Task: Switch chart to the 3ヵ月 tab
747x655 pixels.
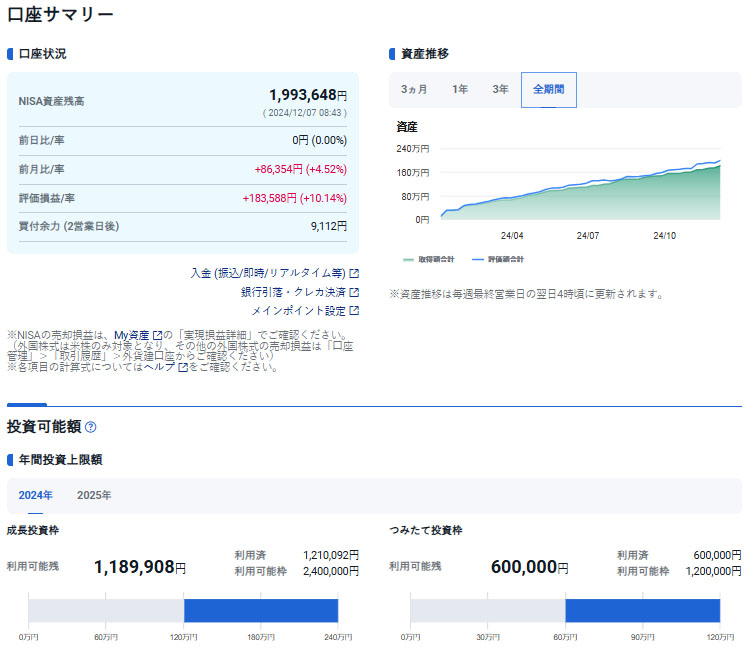Action: 414,89
